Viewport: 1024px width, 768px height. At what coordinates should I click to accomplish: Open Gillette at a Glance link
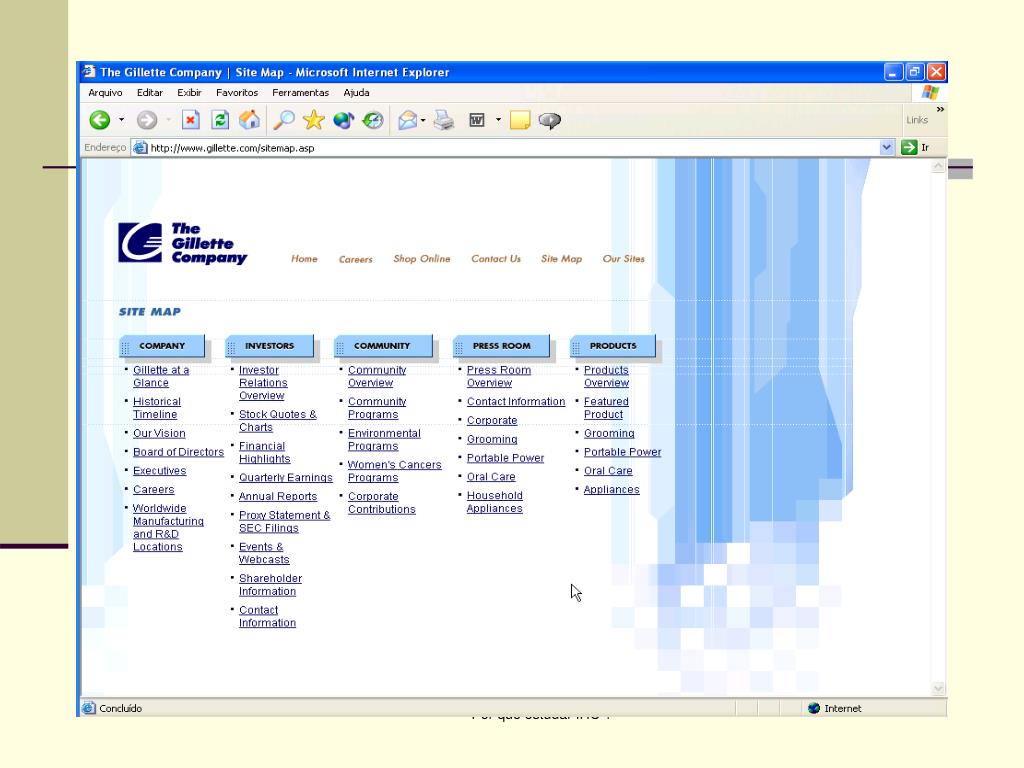click(x=161, y=377)
